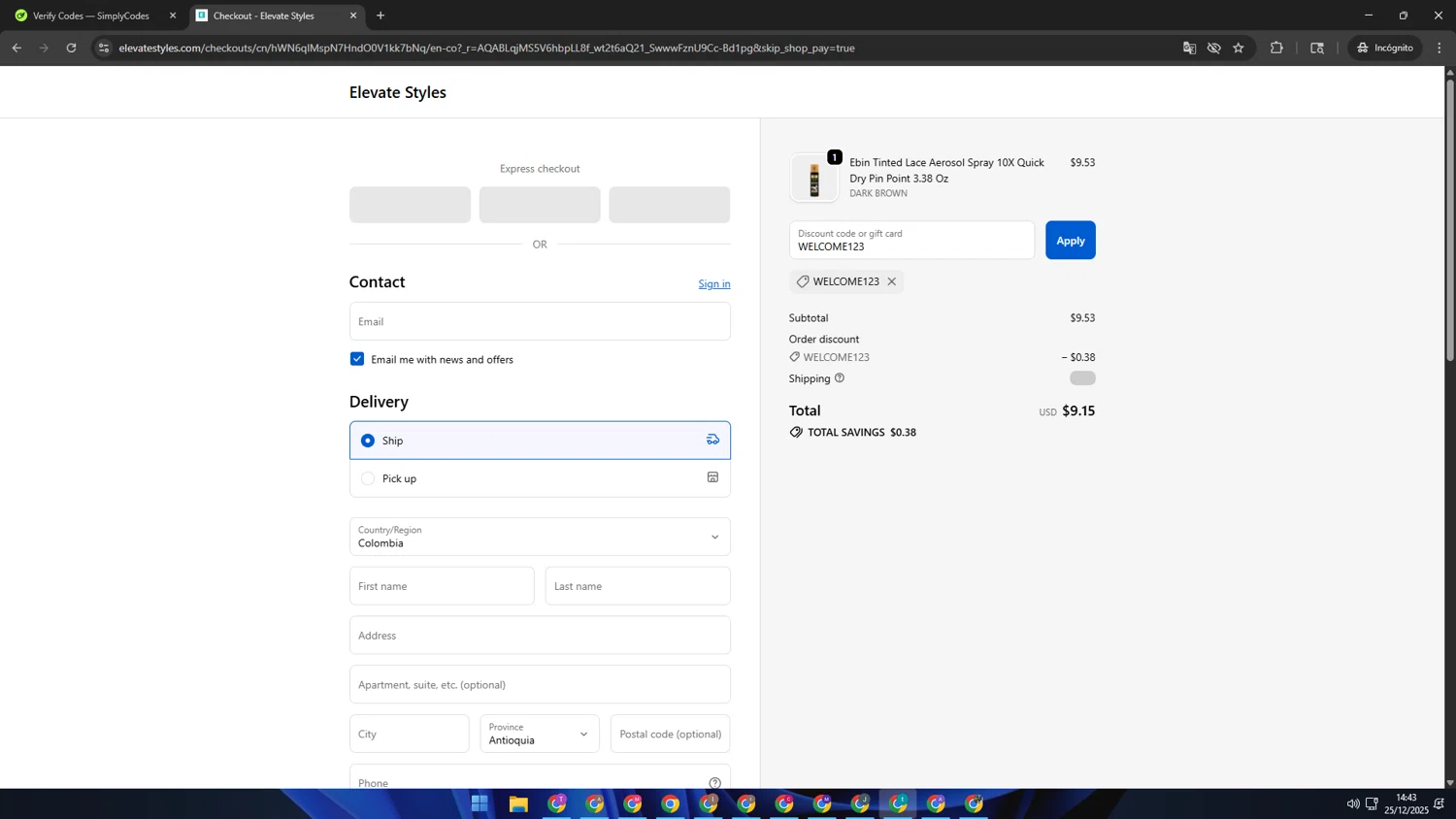This screenshot has height=819, width=1456.
Task: Click the City input field
Action: (x=410, y=734)
